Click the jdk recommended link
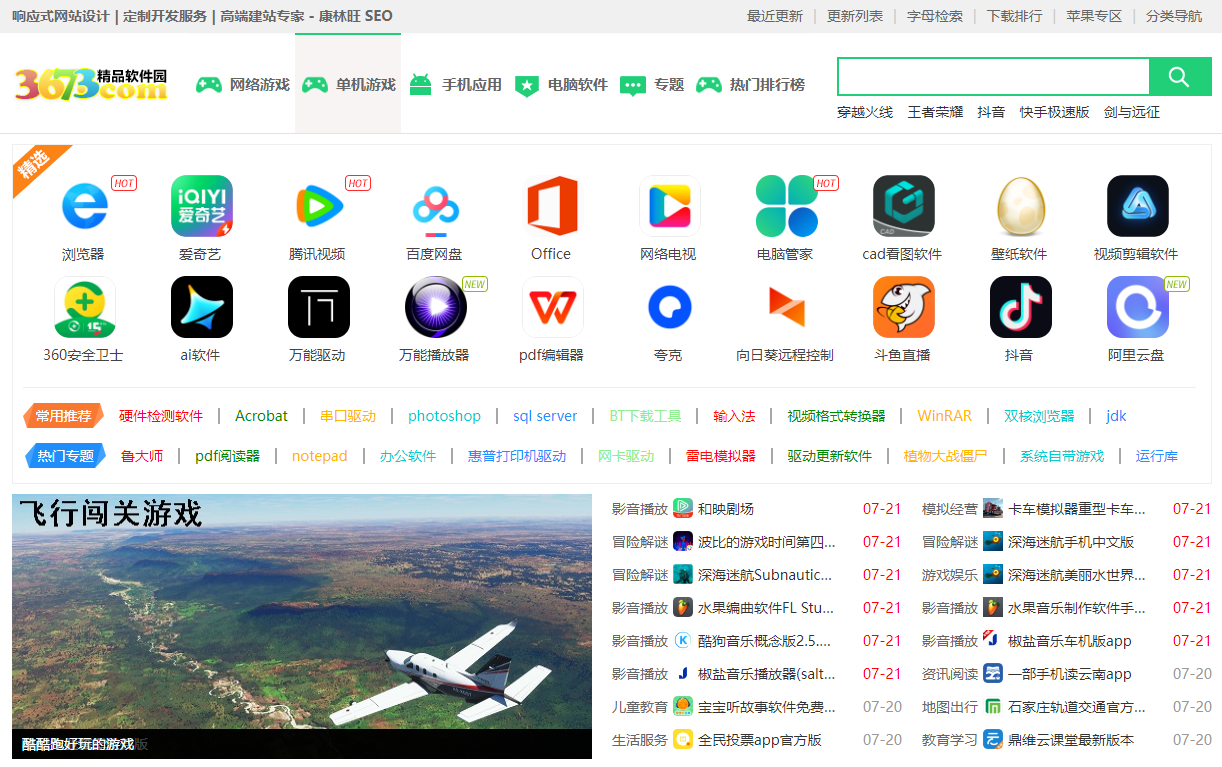This screenshot has width=1222, height=767. [x=1116, y=416]
